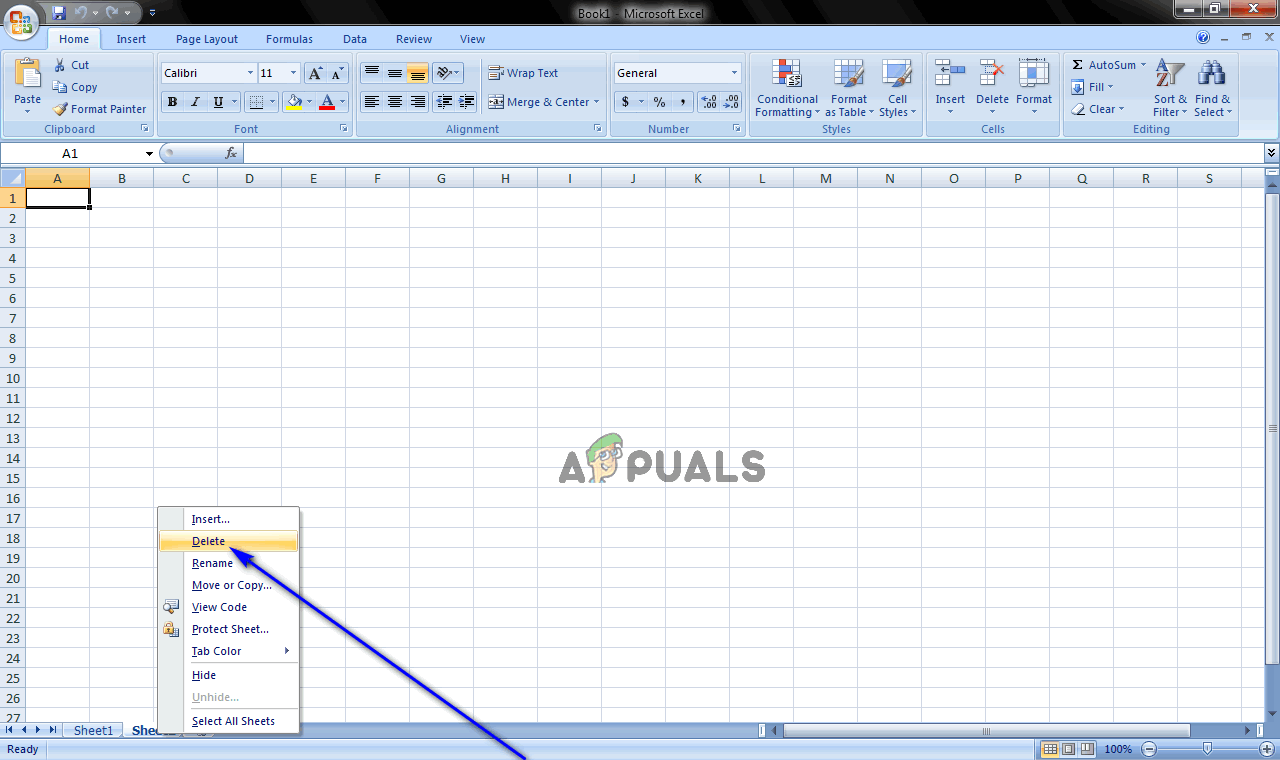
Task: Increase the cell indent
Action: (x=468, y=102)
